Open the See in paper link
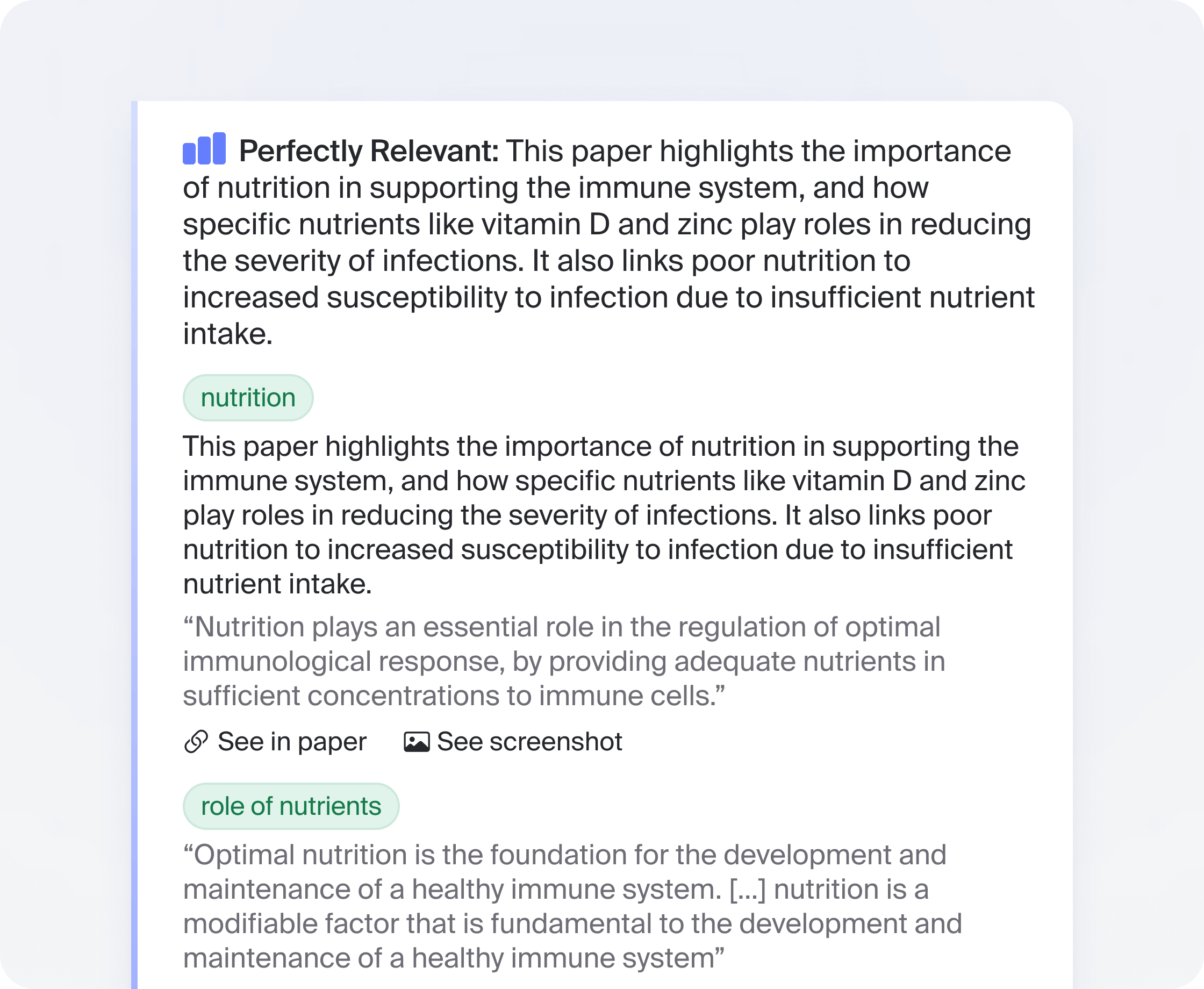The image size is (1204, 989). (x=292, y=742)
